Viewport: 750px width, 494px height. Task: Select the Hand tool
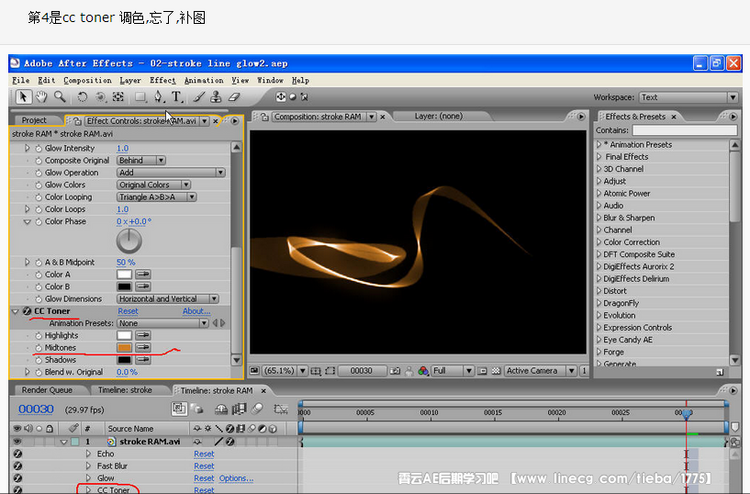pos(42,97)
